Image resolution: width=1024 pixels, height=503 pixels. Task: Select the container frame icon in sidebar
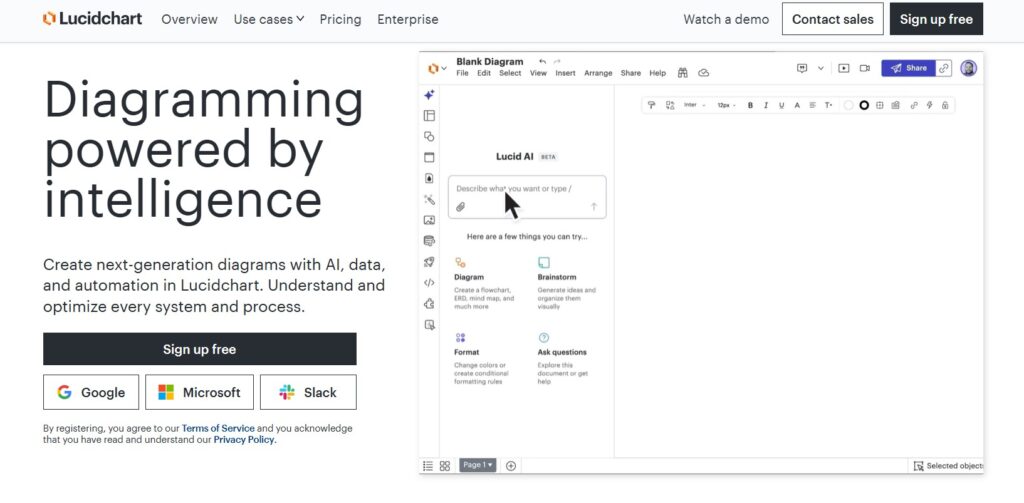coord(429,157)
